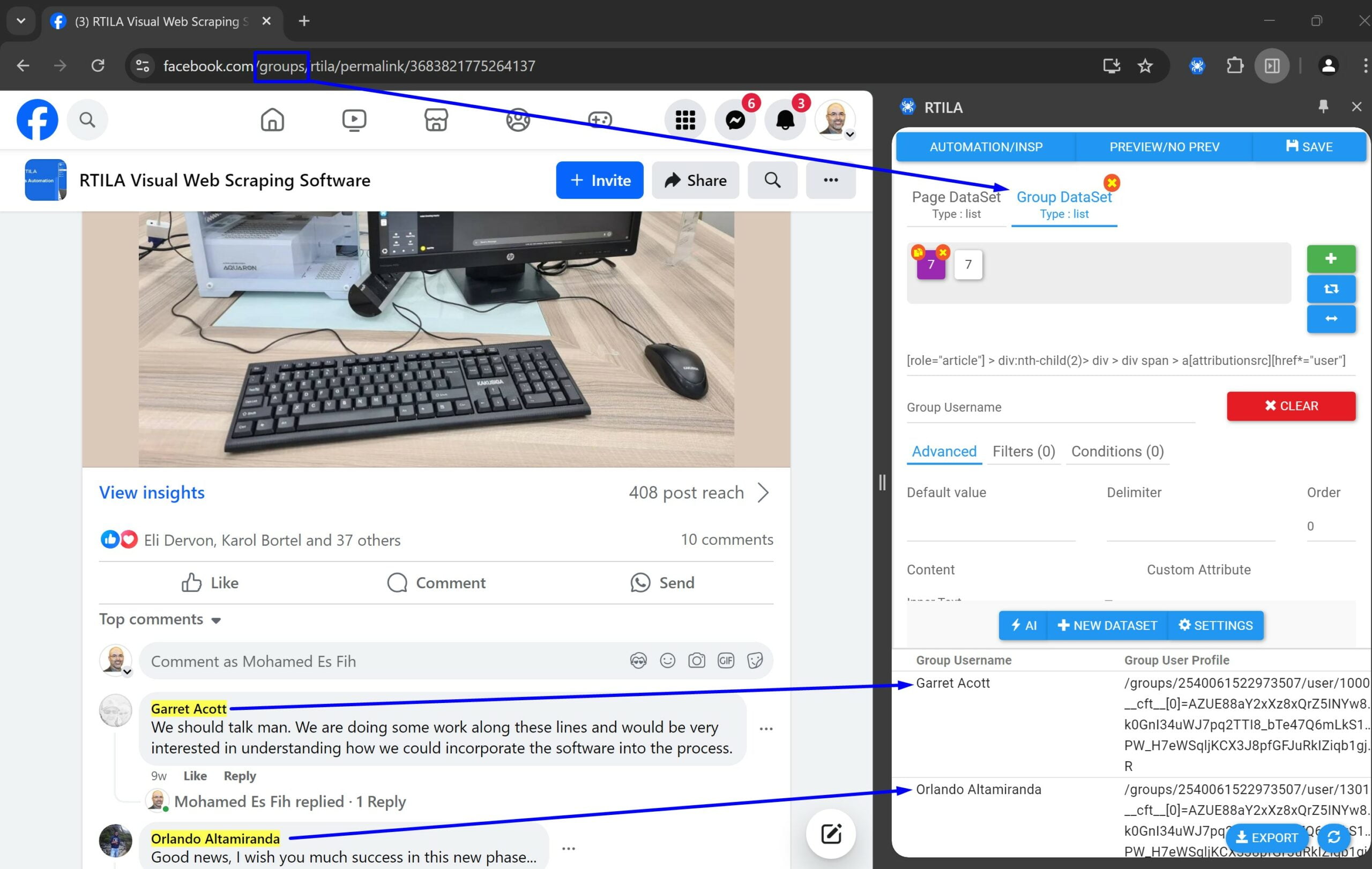
Task: Open the Facebook home logo
Action: [37, 119]
